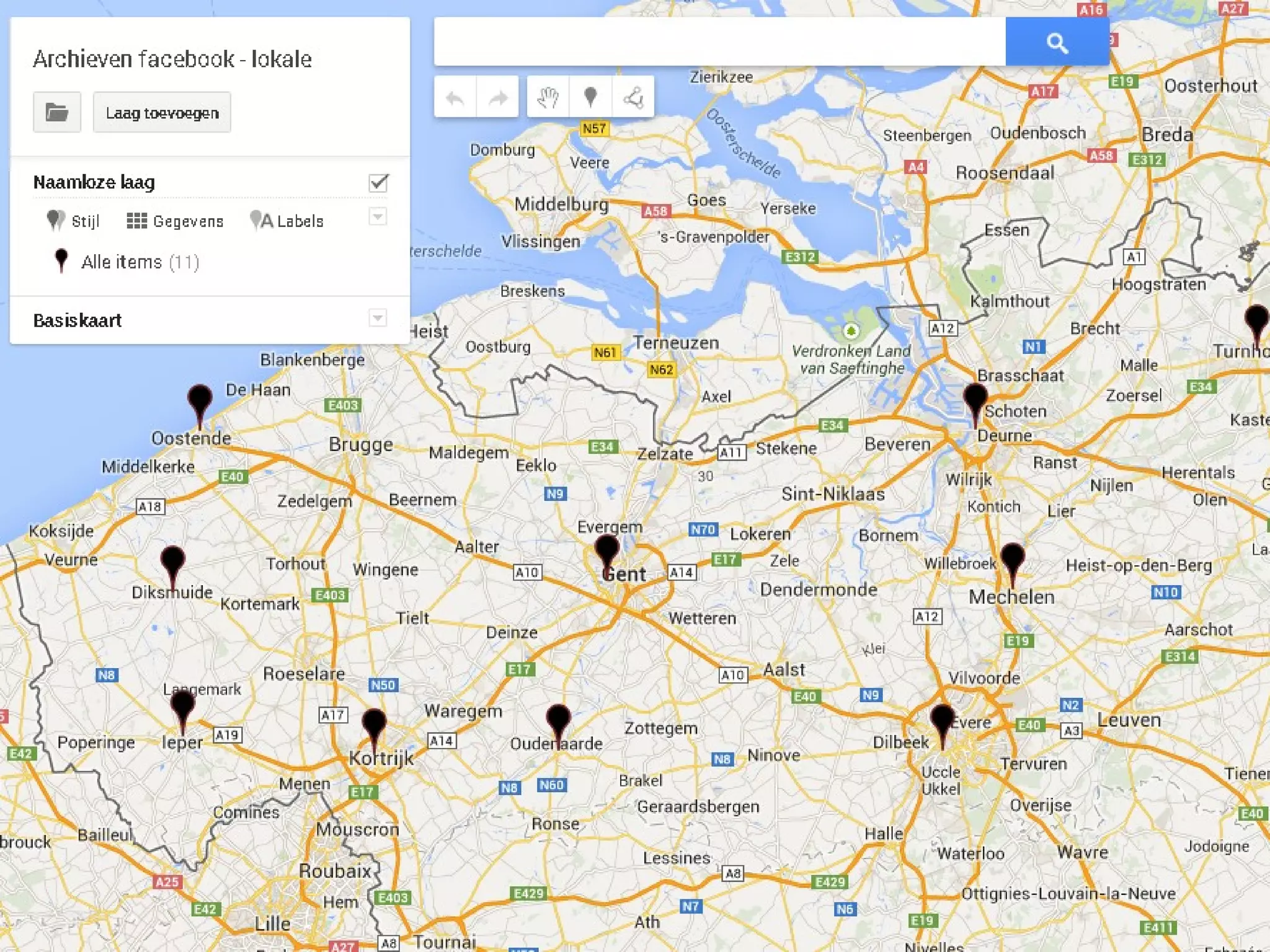Select the add marker tool

[590, 97]
